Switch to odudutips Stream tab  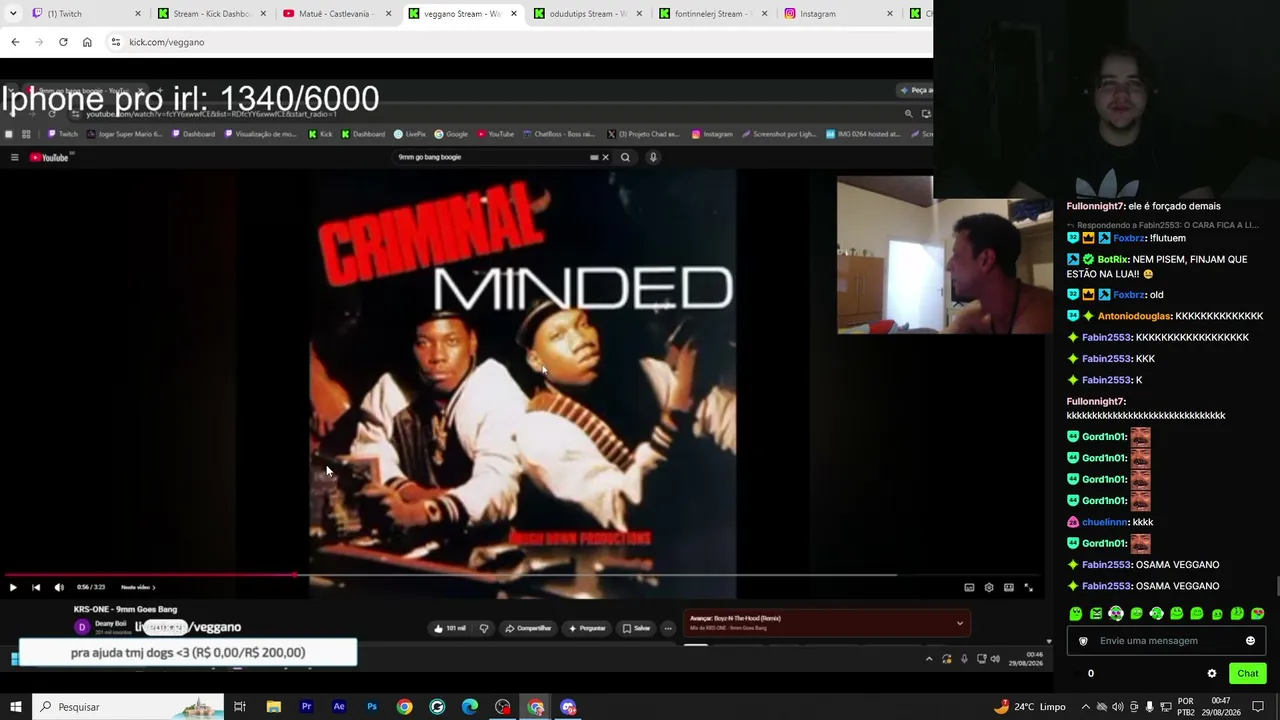coord(589,14)
